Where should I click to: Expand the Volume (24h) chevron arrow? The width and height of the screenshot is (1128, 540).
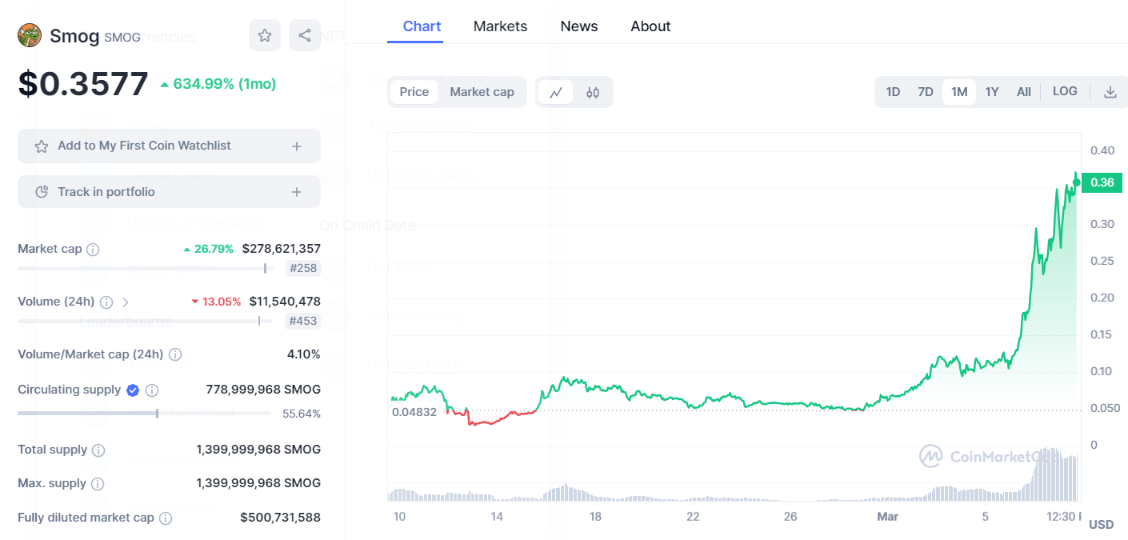(126, 302)
